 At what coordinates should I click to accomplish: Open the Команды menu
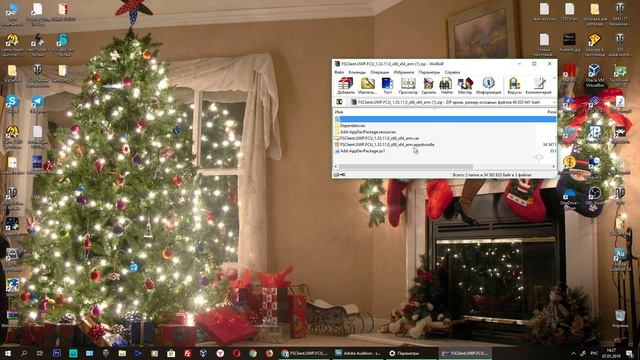357,72
